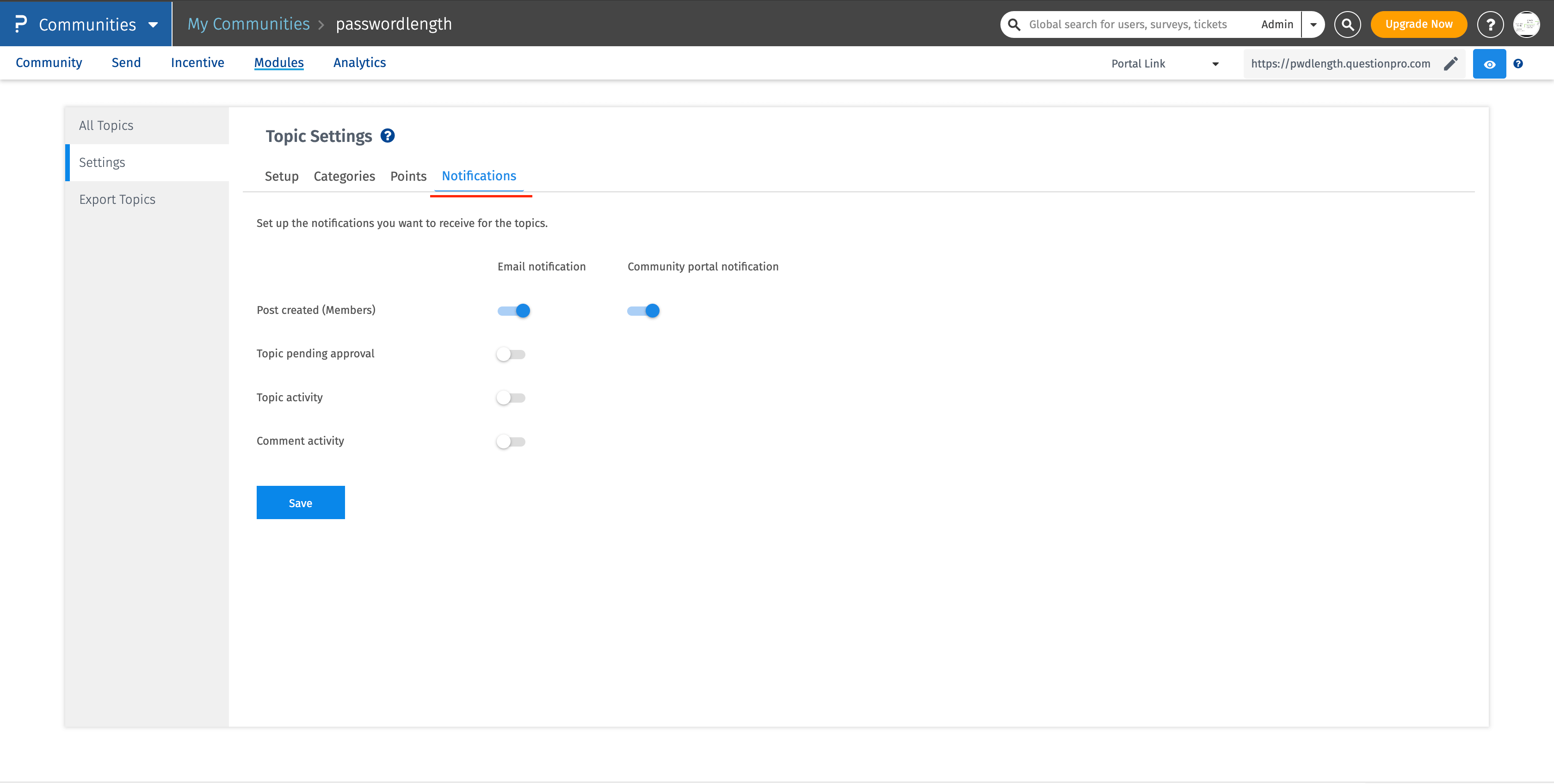Click the profile avatar in the top-right corner
Image resolution: width=1554 pixels, height=784 pixels.
tap(1528, 24)
